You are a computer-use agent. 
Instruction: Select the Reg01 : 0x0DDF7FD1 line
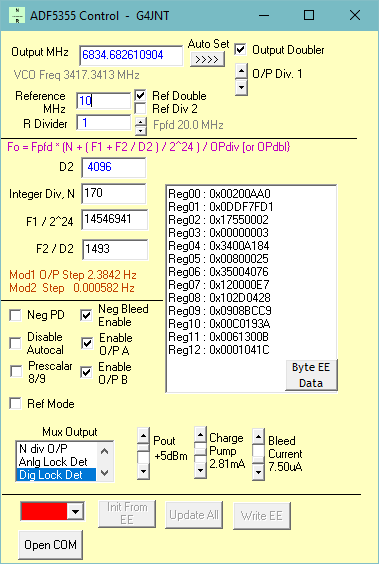pos(221,207)
